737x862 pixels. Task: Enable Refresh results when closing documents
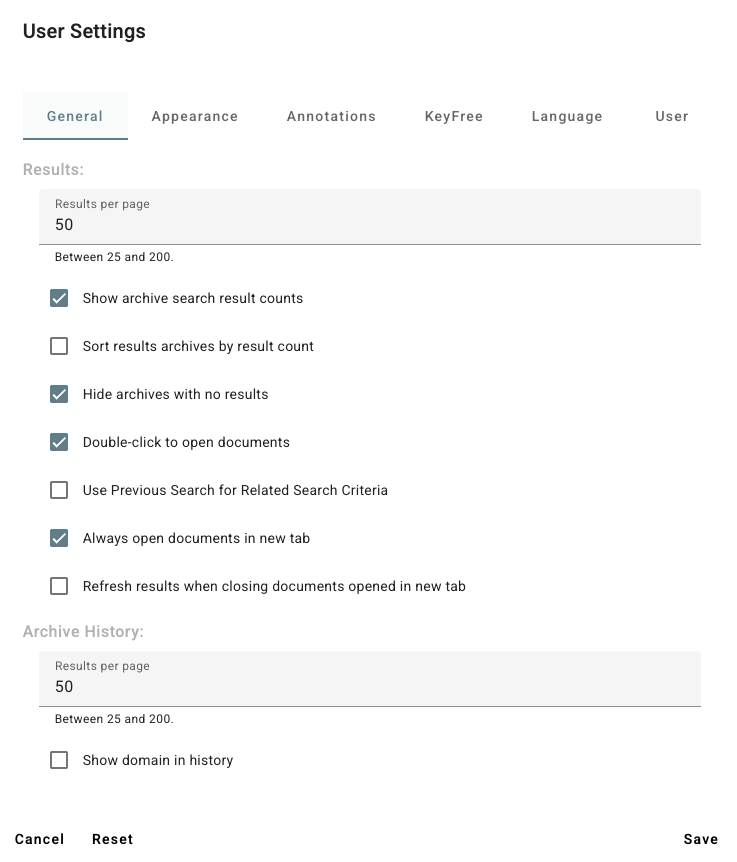59,586
